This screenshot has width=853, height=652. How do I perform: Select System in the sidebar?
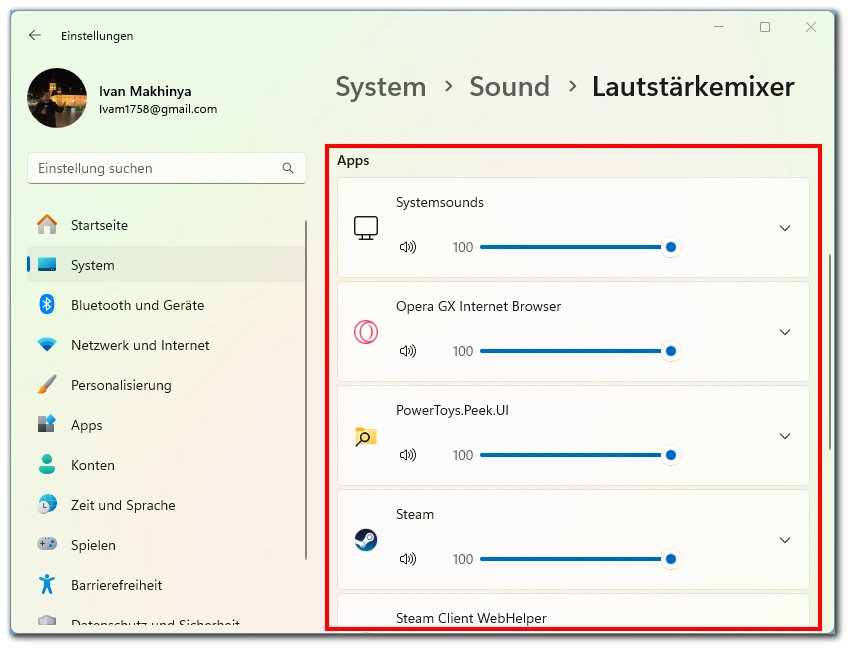coord(166,265)
